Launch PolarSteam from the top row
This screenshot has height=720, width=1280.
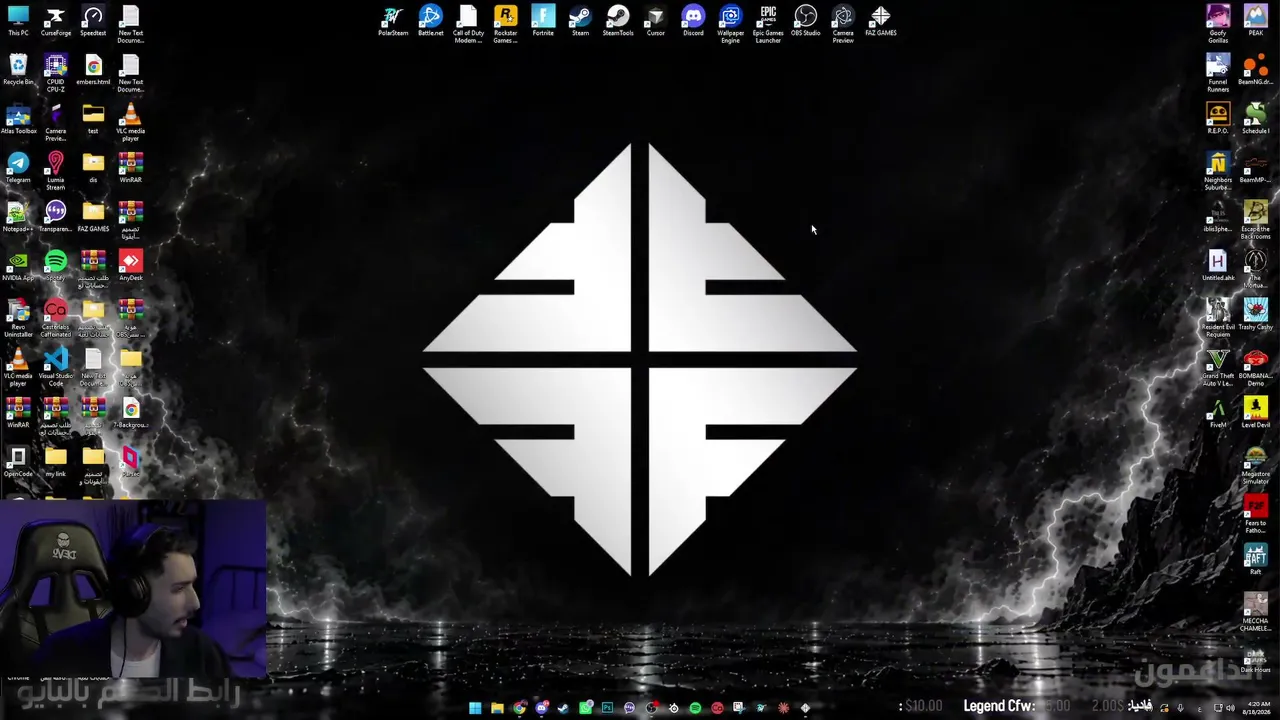coord(393,21)
